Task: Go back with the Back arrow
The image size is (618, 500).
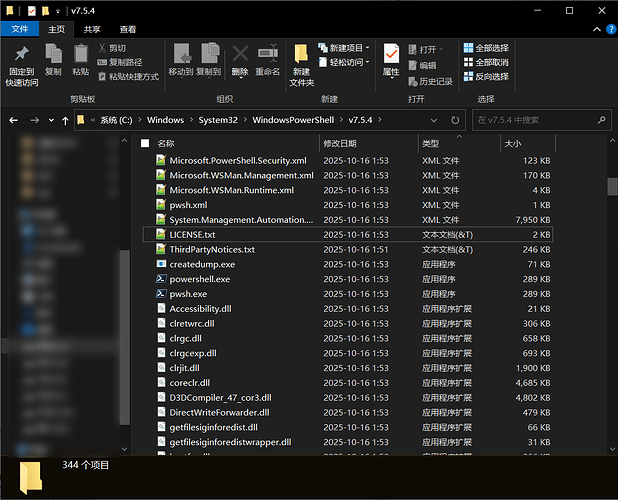Action: point(14,120)
